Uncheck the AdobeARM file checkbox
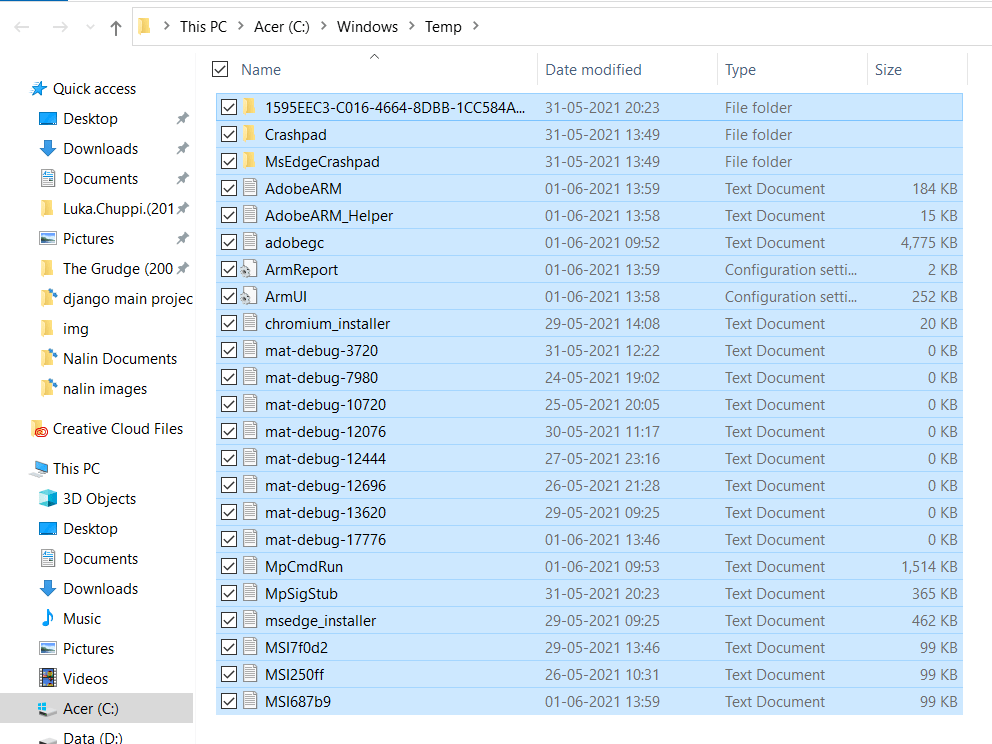This screenshot has height=744, width=992. click(x=229, y=187)
